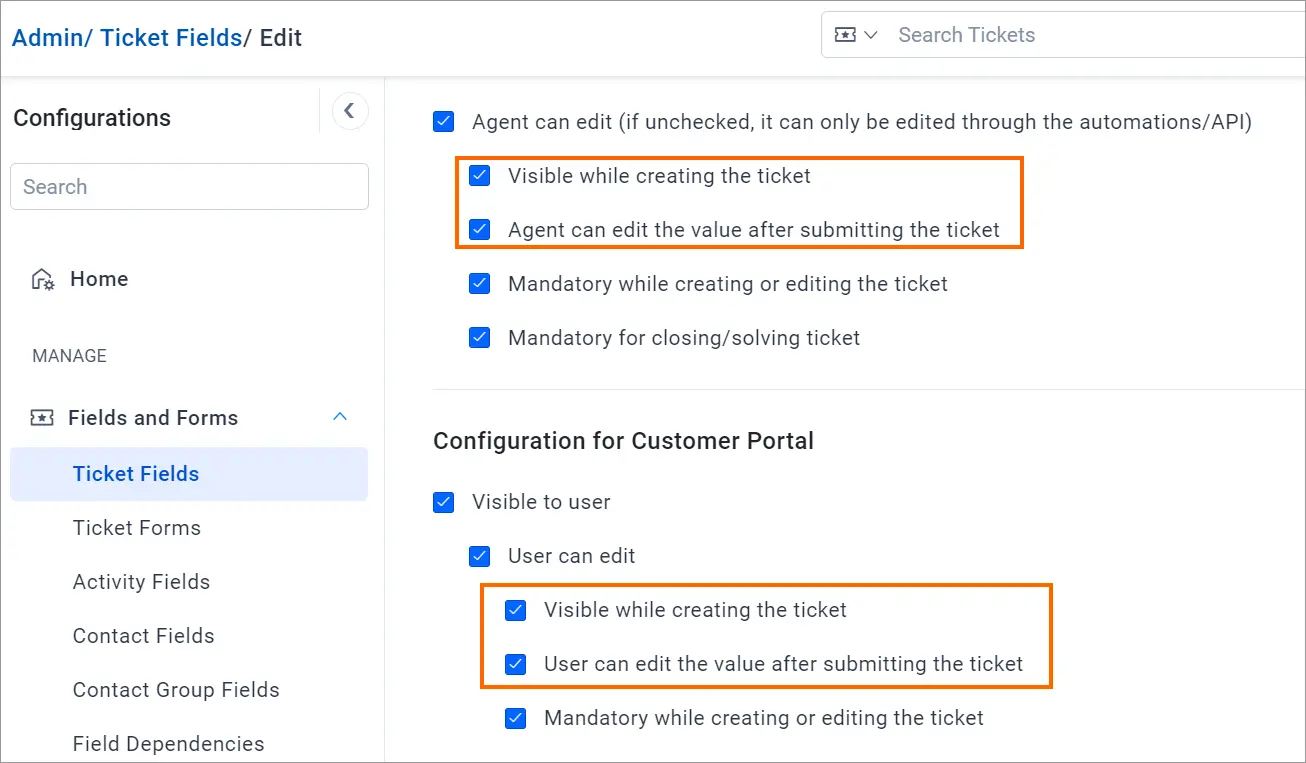Click the ticket icon in search bar
This screenshot has height=763, width=1306.
coord(845,35)
